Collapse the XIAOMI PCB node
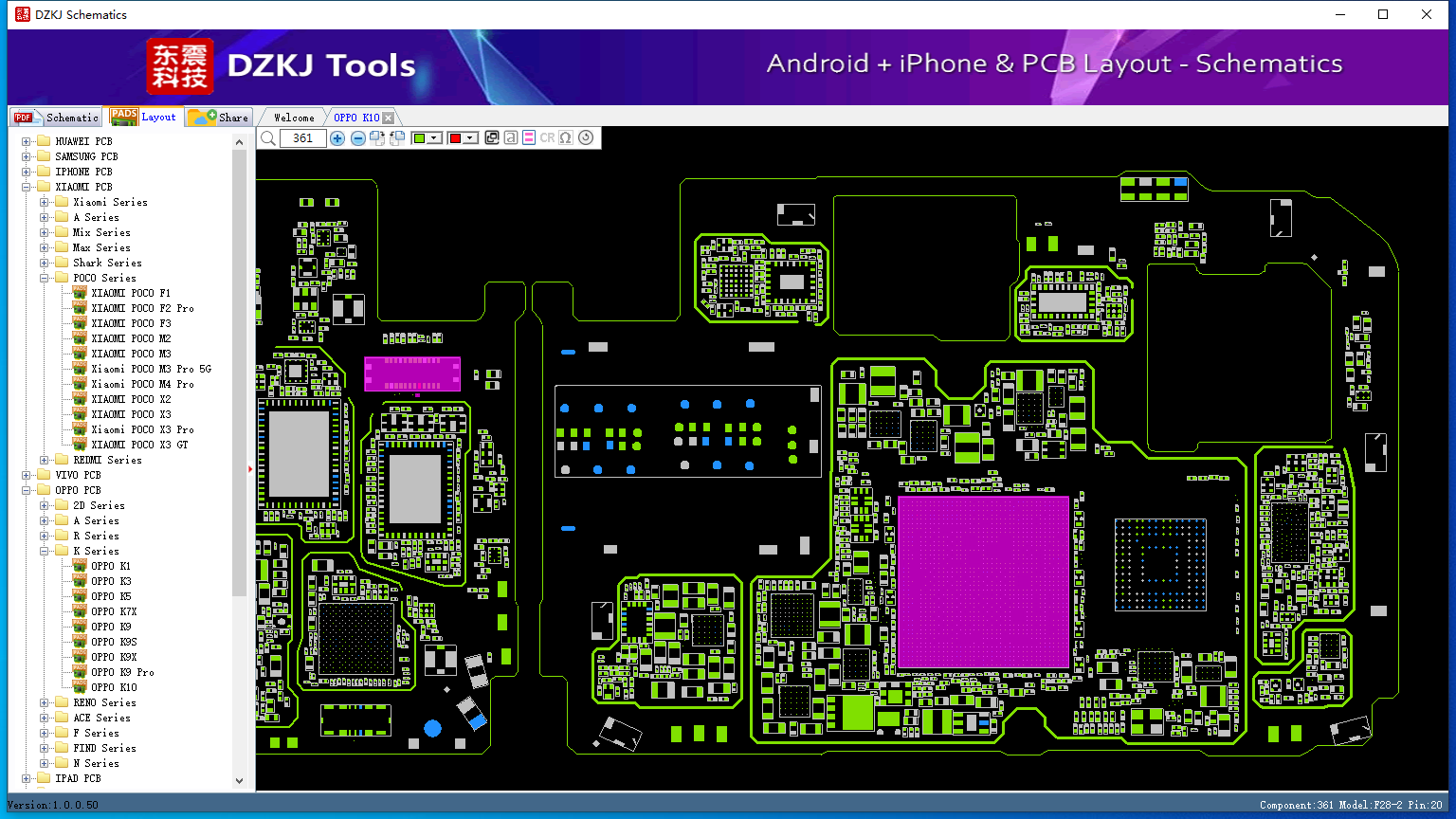Screen dimensions: 1456x819 coord(27,187)
